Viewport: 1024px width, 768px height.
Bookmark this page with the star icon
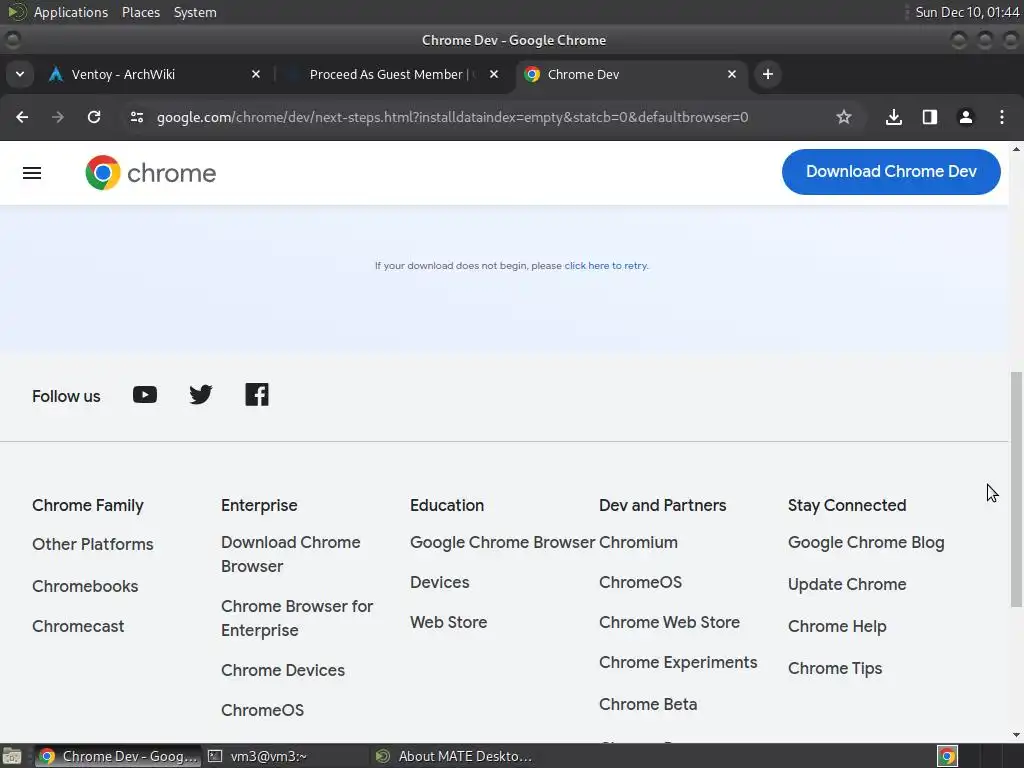(x=844, y=117)
